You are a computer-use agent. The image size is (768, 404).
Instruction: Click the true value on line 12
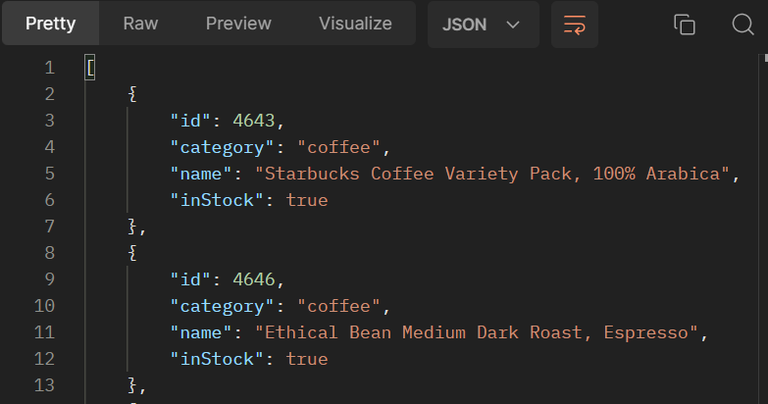tap(307, 359)
